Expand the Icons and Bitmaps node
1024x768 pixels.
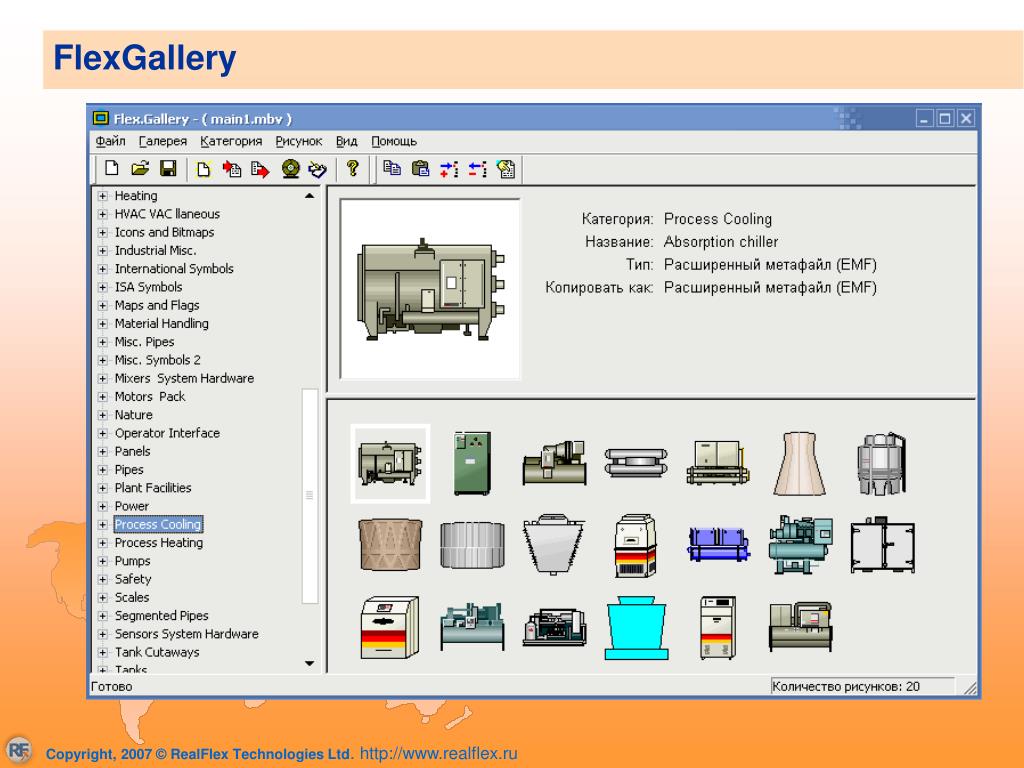(x=103, y=232)
